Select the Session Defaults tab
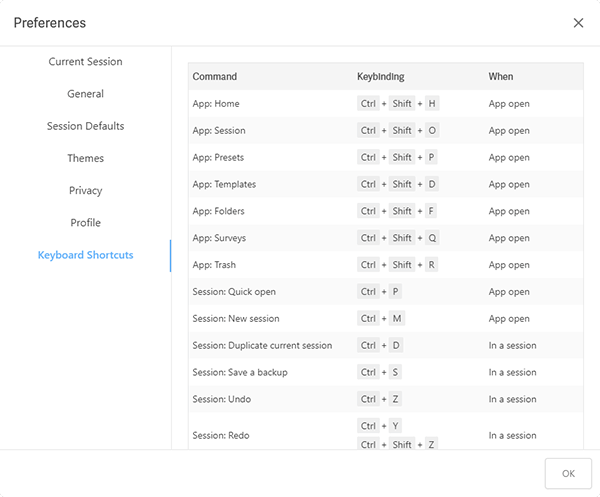 click(85, 126)
